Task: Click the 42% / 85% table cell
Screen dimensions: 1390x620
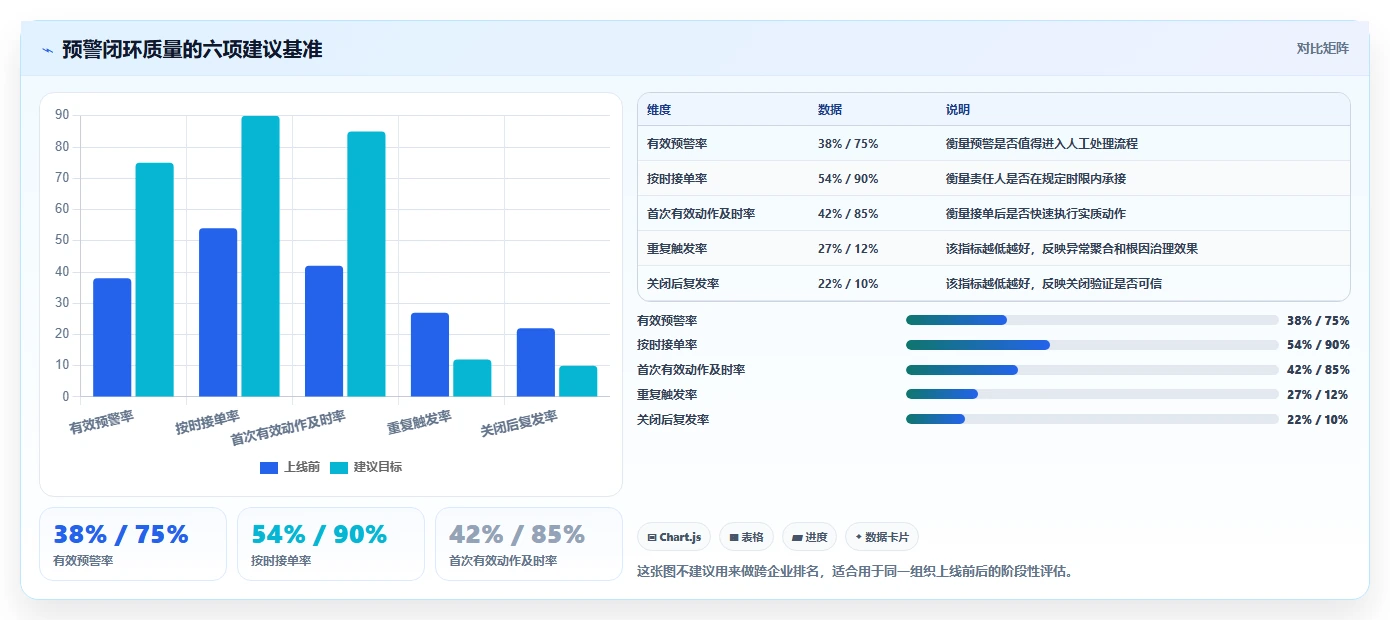Action: (x=848, y=213)
